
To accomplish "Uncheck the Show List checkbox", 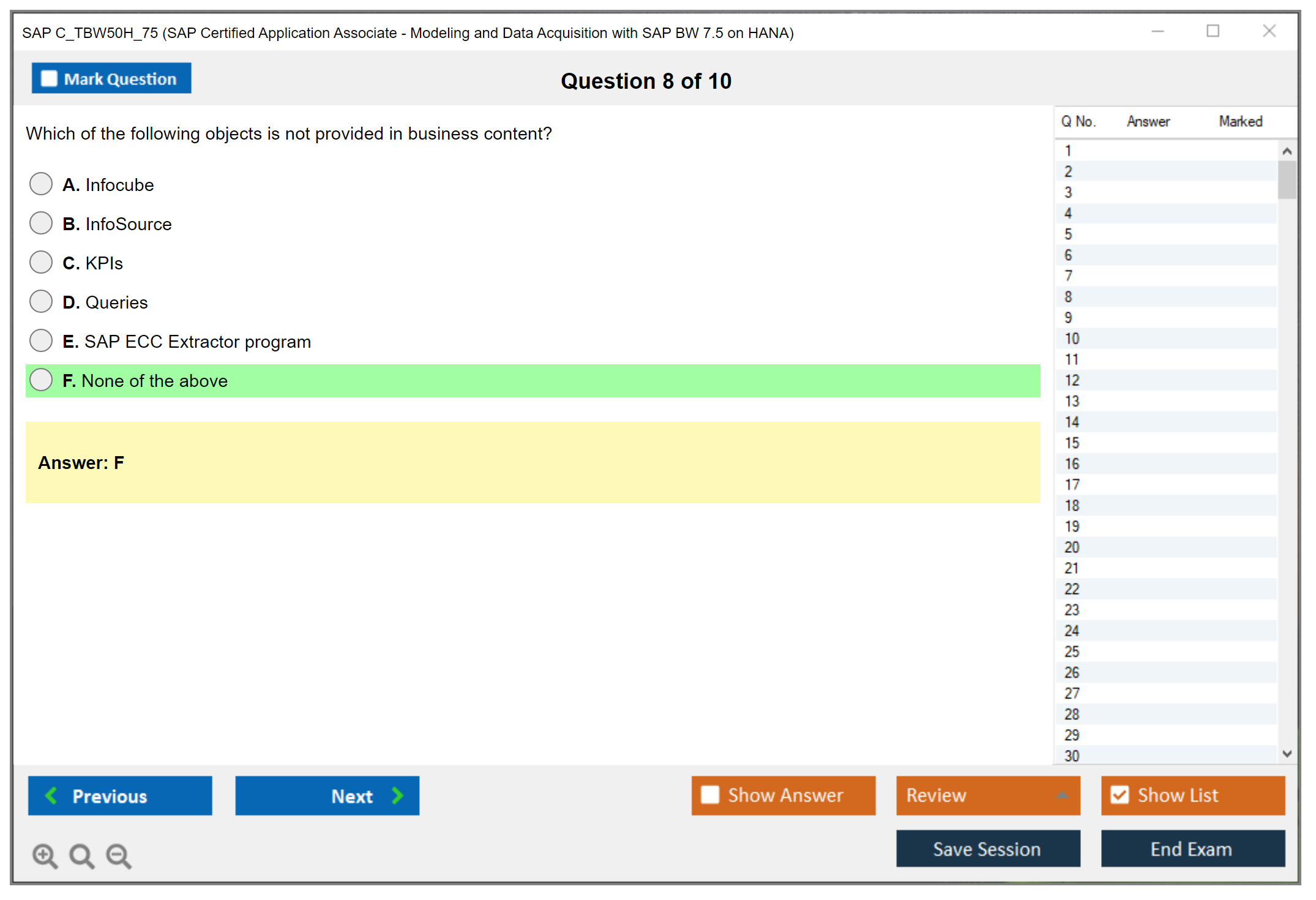I will [1120, 795].
